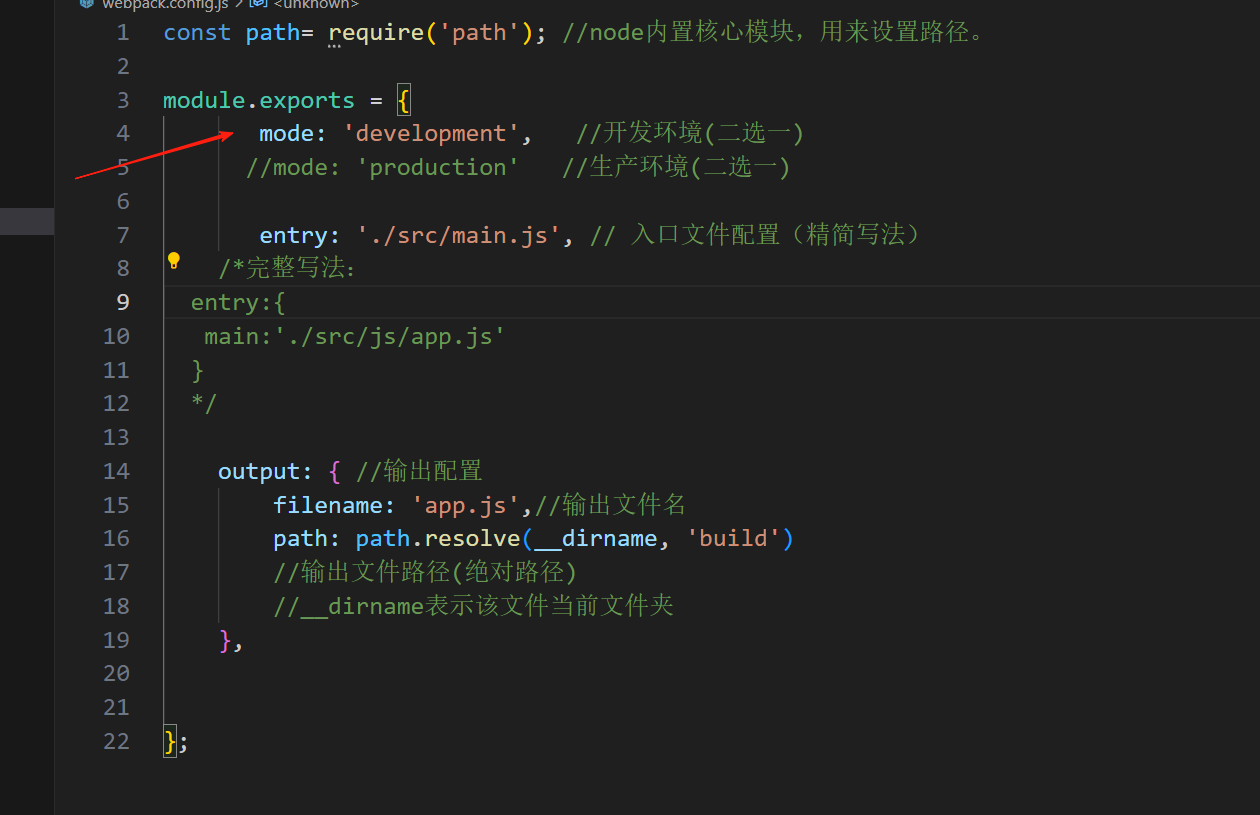Click the 'build' string argument
1260x815 pixels.
click(x=733, y=538)
